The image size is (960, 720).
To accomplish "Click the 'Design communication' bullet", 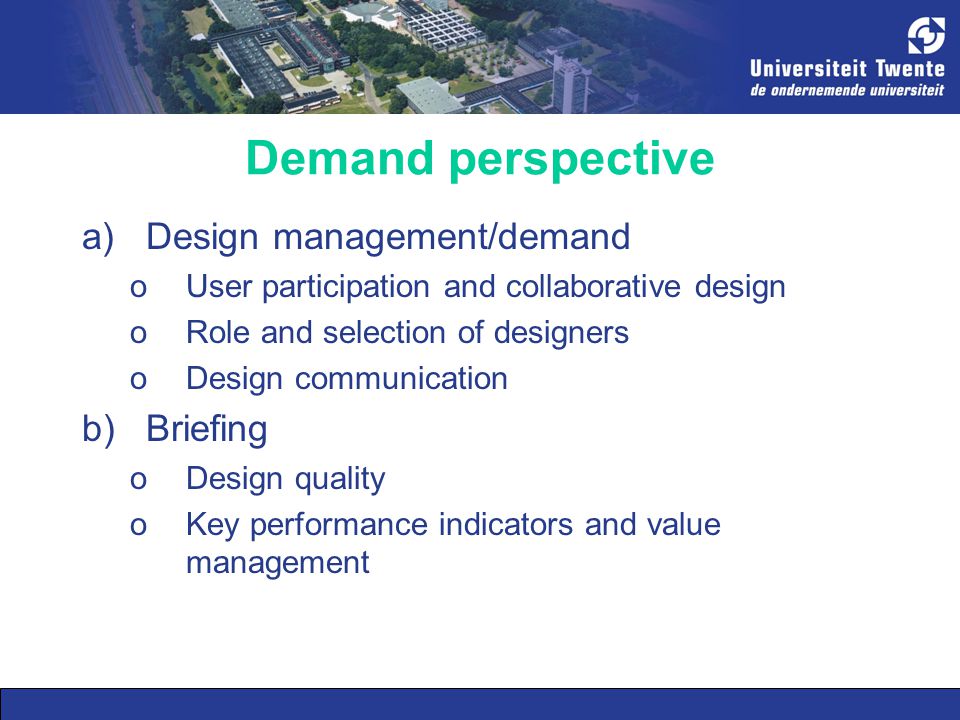I will coord(347,378).
